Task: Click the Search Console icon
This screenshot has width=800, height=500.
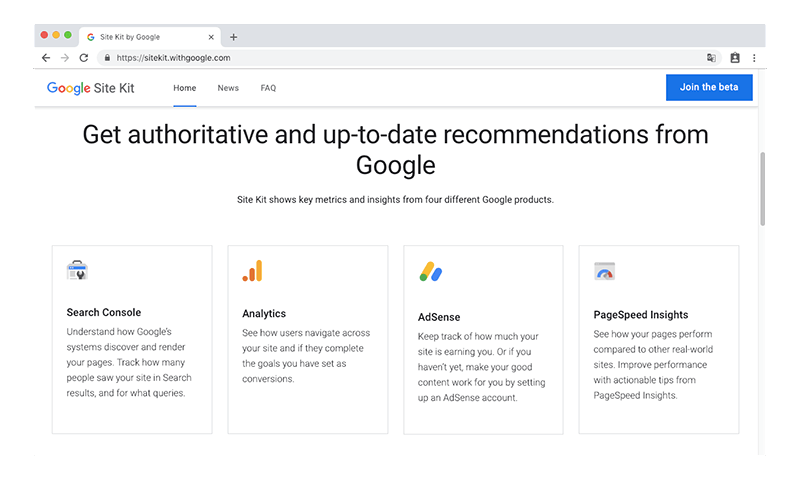Action: point(77,270)
